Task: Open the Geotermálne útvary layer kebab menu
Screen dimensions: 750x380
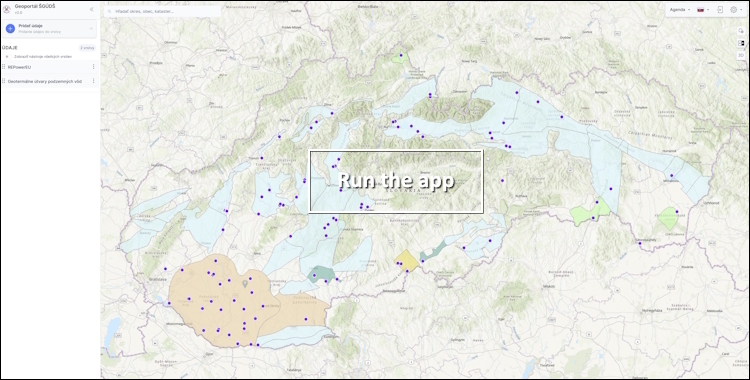Action: (x=93, y=81)
